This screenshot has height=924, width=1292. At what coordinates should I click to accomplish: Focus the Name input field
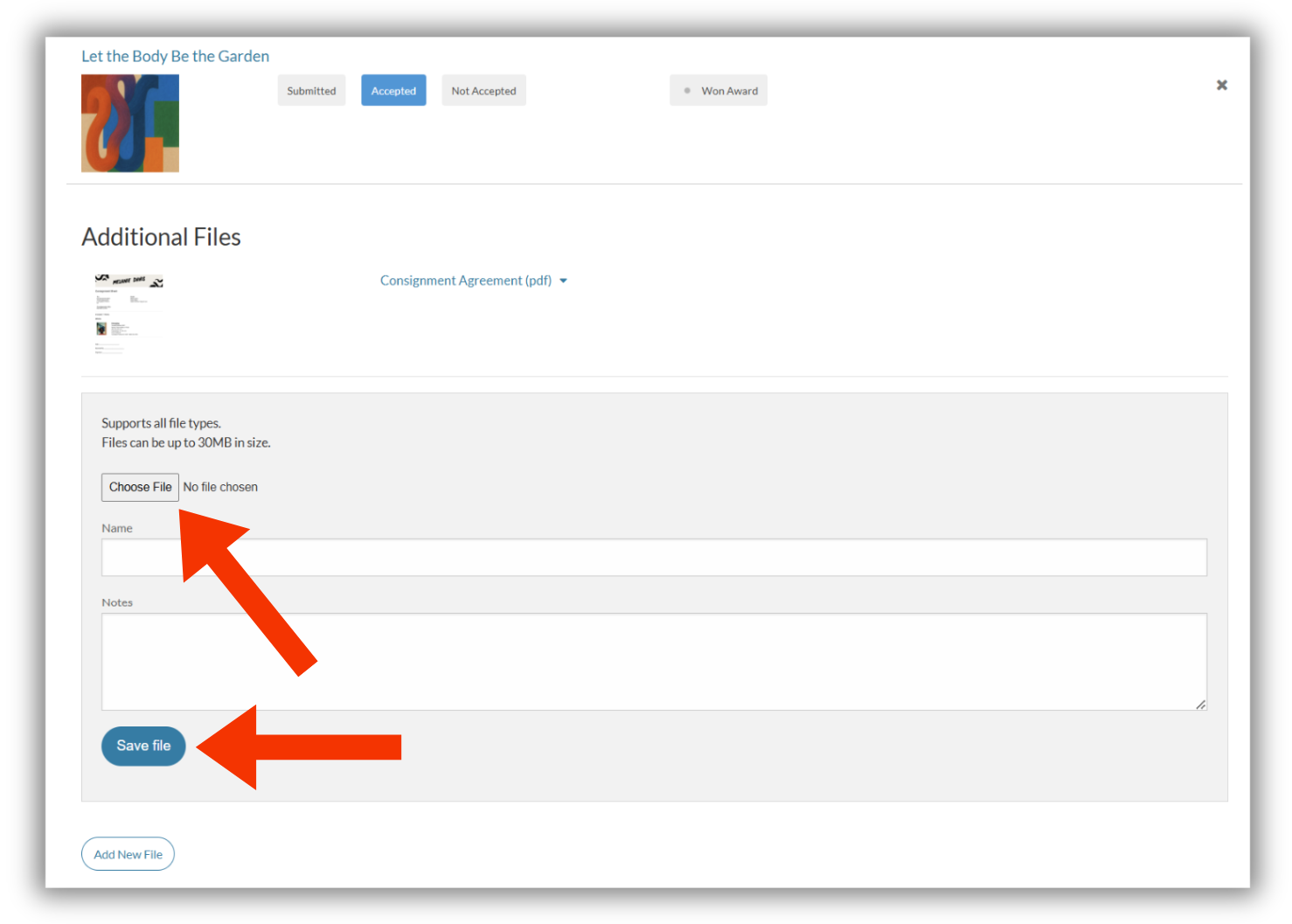pyautogui.click(x=654, y=558)
